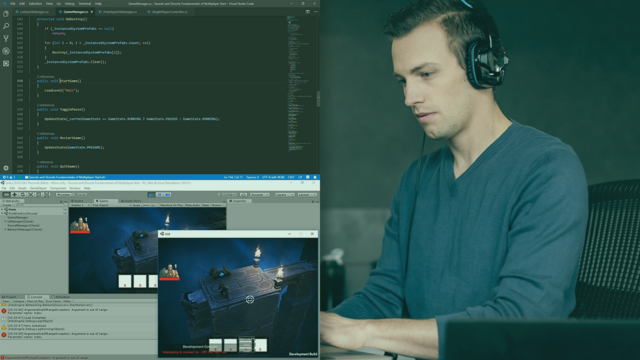Toggle Mute Audio in Game view

pyautogui.click(x=193, y=205)
